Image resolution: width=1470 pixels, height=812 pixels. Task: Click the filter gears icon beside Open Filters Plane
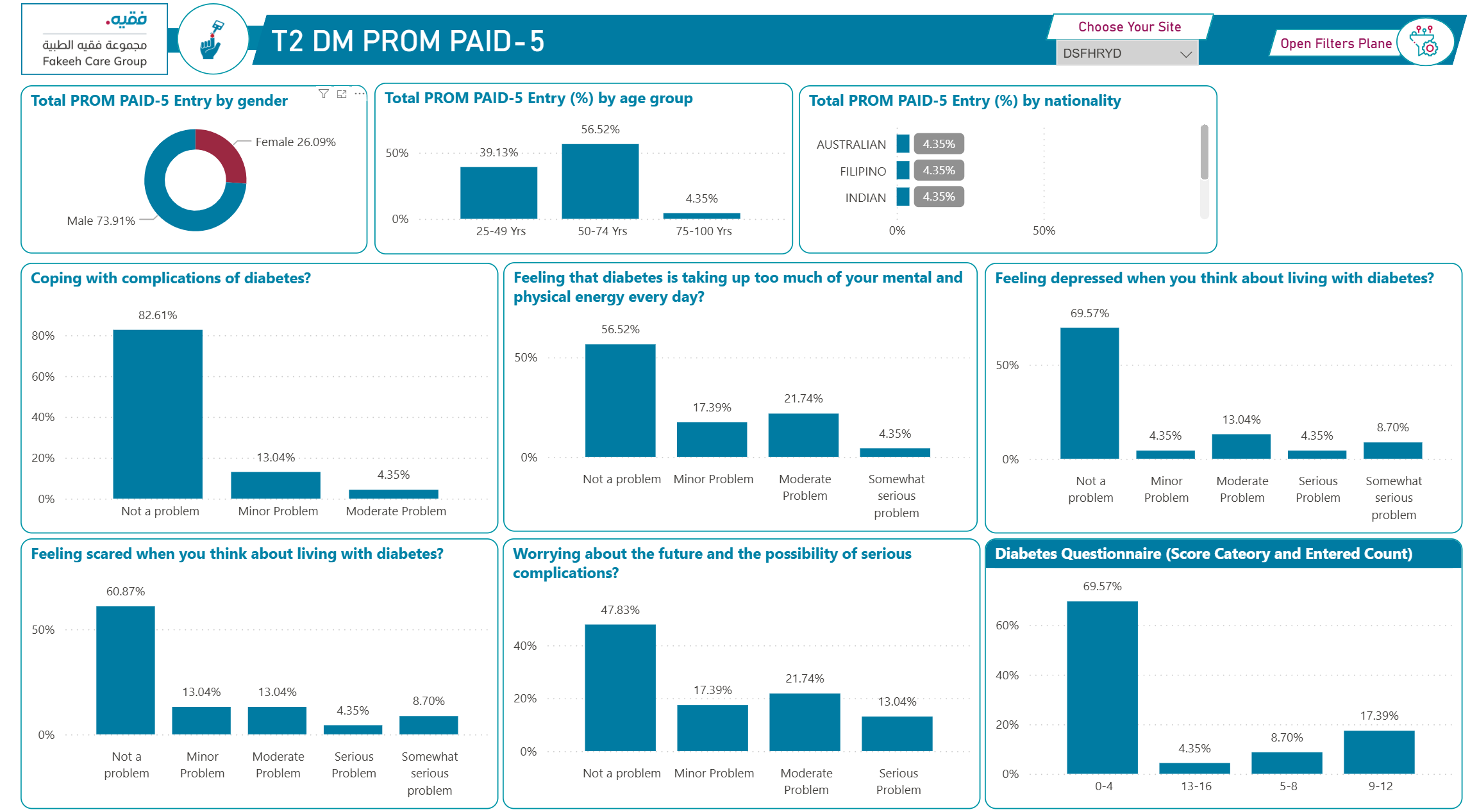(x=1424, y=42)
